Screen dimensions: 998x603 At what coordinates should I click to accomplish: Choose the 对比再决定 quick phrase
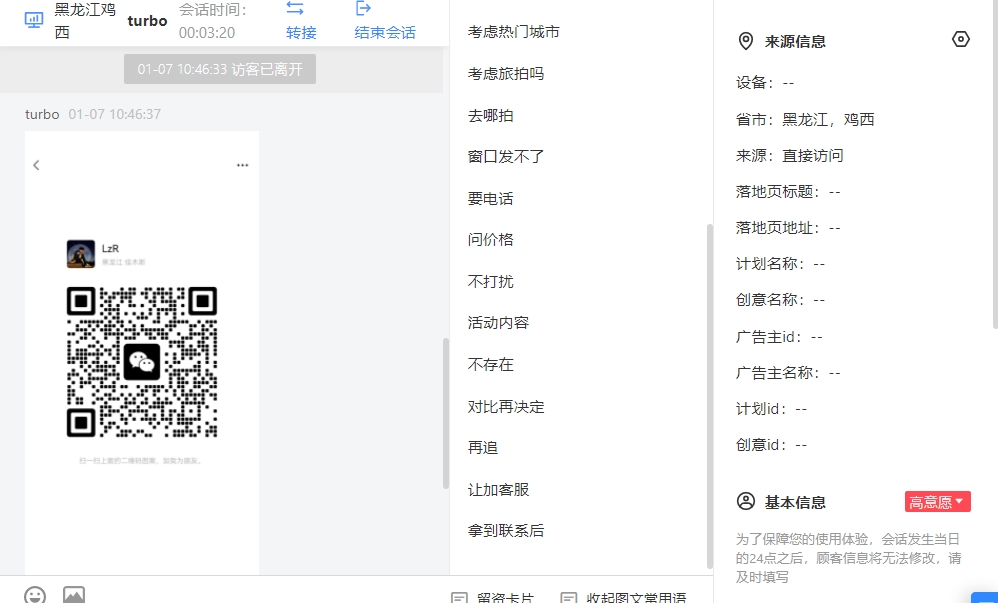coord(506,407)
